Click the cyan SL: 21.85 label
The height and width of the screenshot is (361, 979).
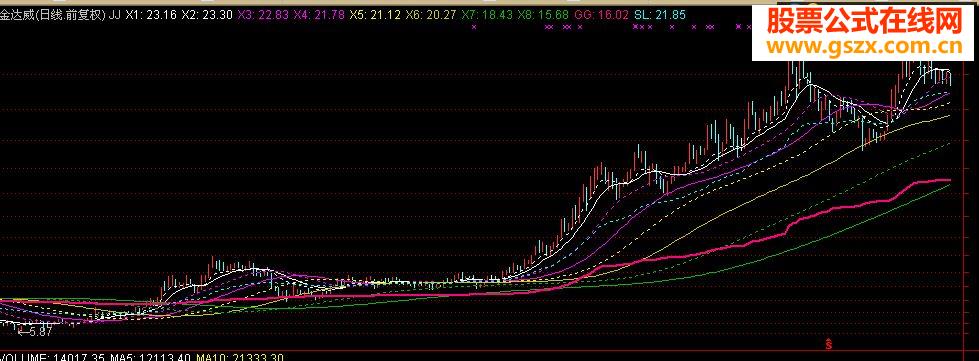click(x=660, y=15)
